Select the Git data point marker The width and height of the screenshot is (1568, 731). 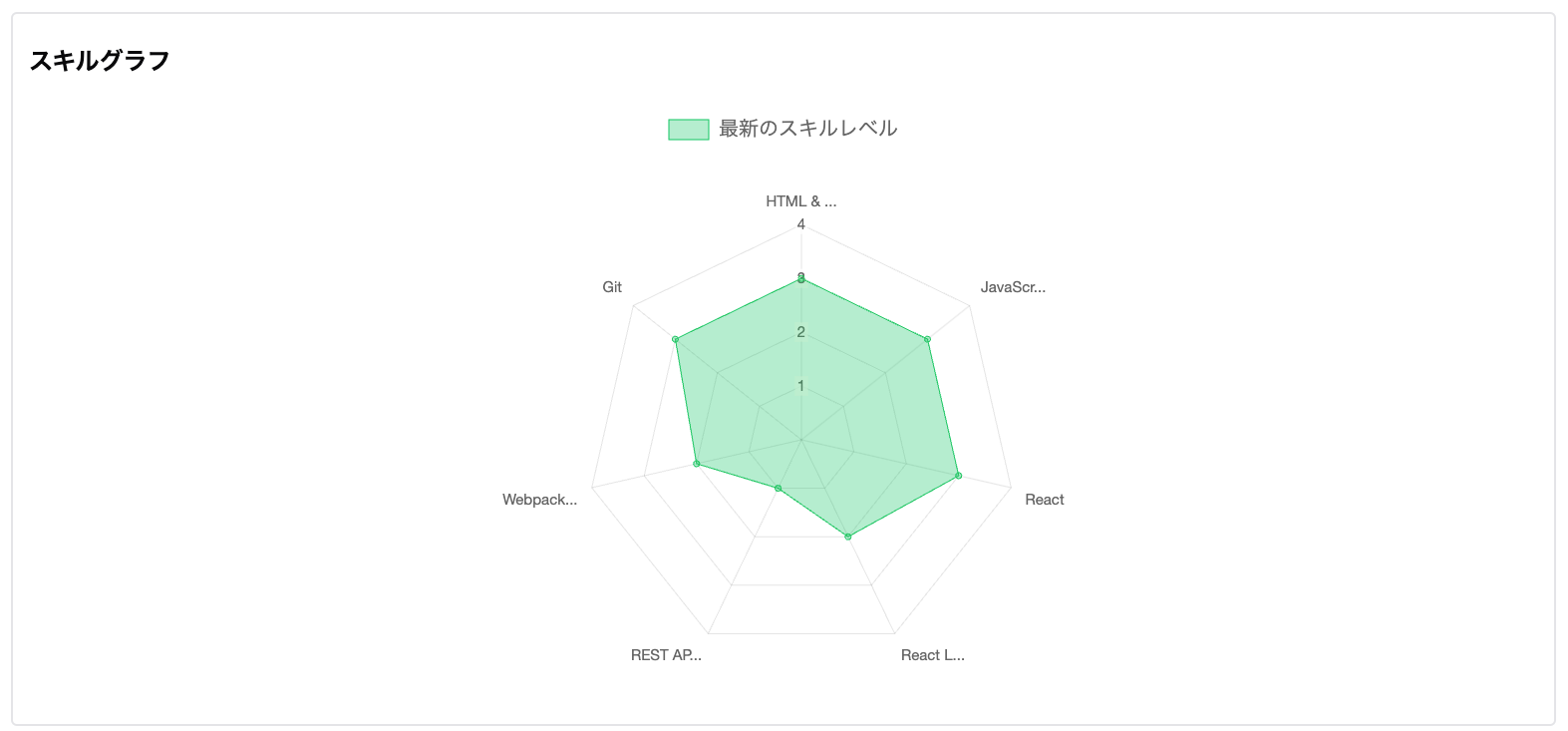675,339
